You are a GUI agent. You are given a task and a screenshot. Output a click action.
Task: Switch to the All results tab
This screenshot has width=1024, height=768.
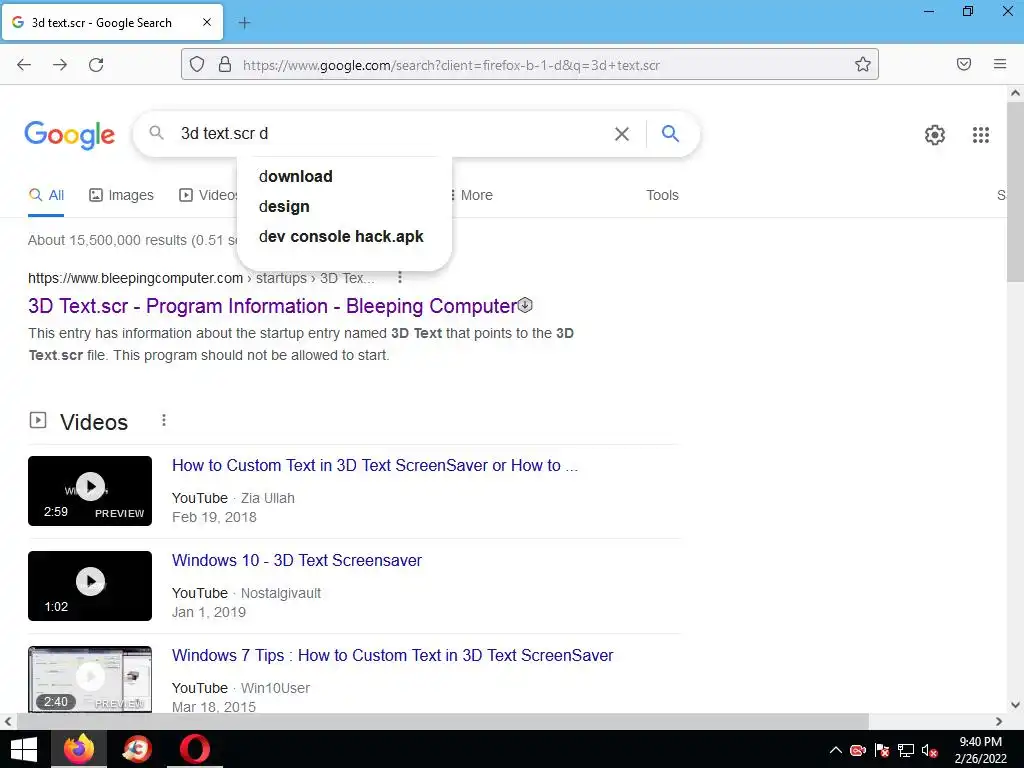(x=46, y=195)
